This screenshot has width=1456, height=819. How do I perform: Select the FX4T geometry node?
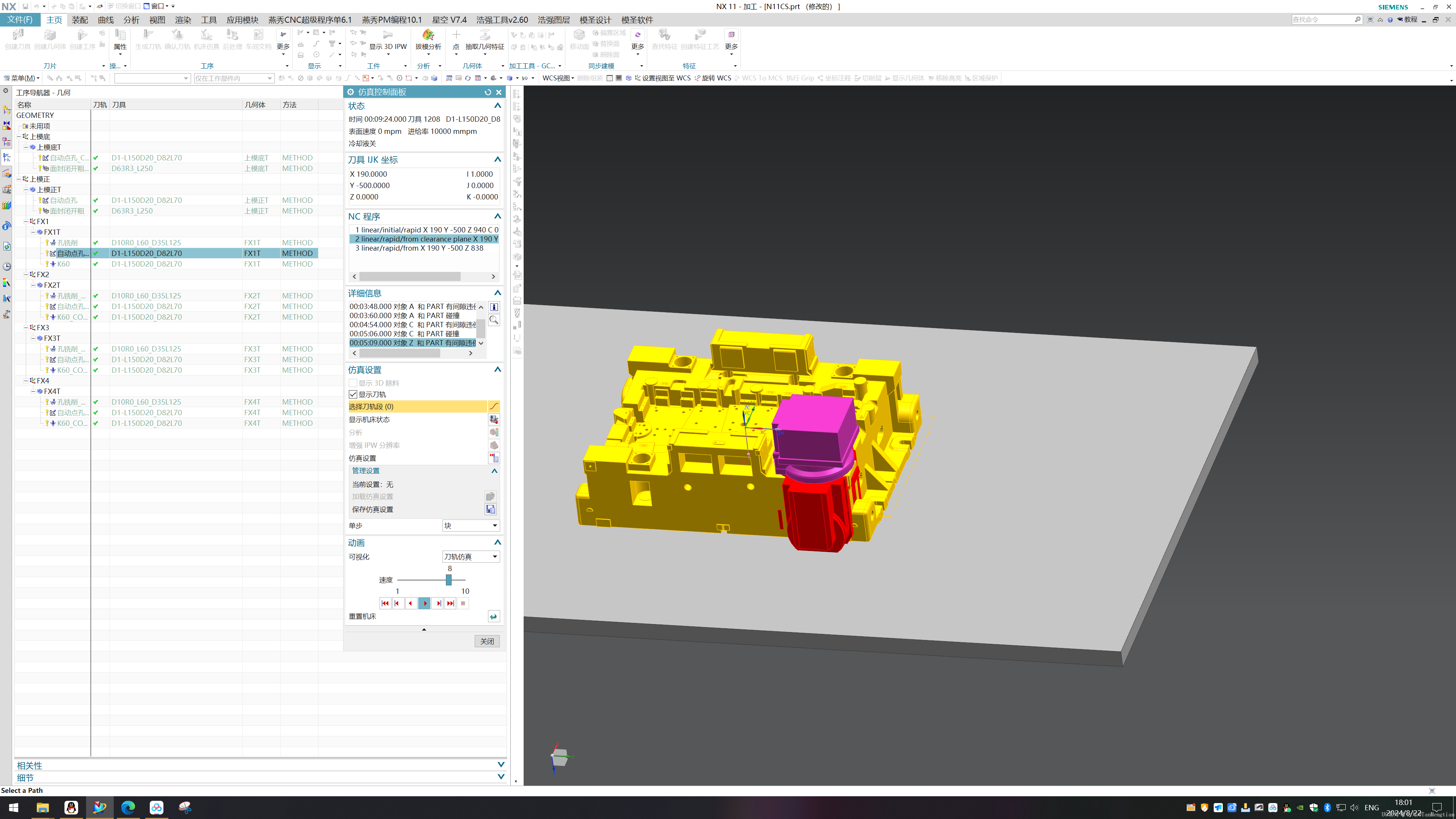(x=52, y=391)
